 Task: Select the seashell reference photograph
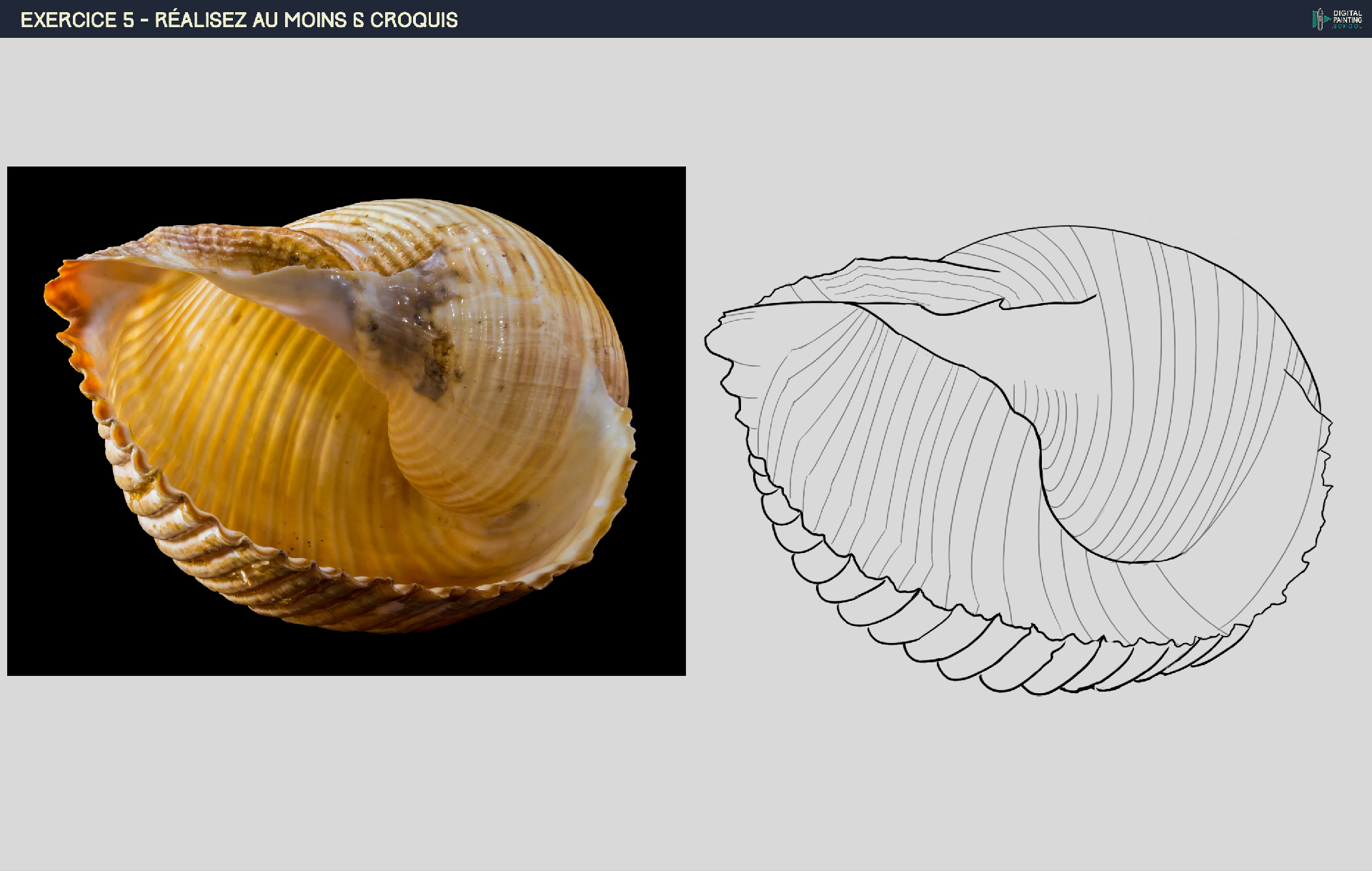coord(346,421)
